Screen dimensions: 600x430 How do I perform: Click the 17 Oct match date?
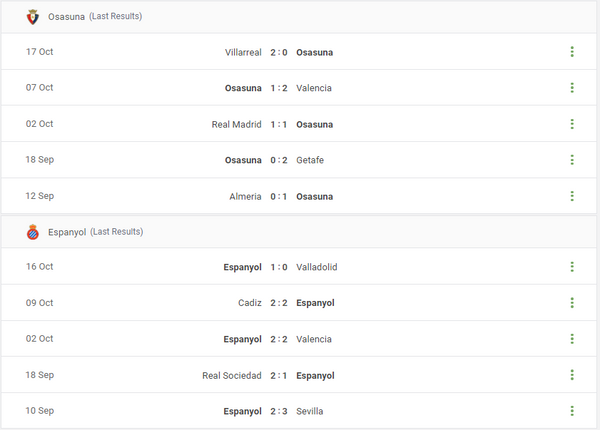[x=39, y=52]
